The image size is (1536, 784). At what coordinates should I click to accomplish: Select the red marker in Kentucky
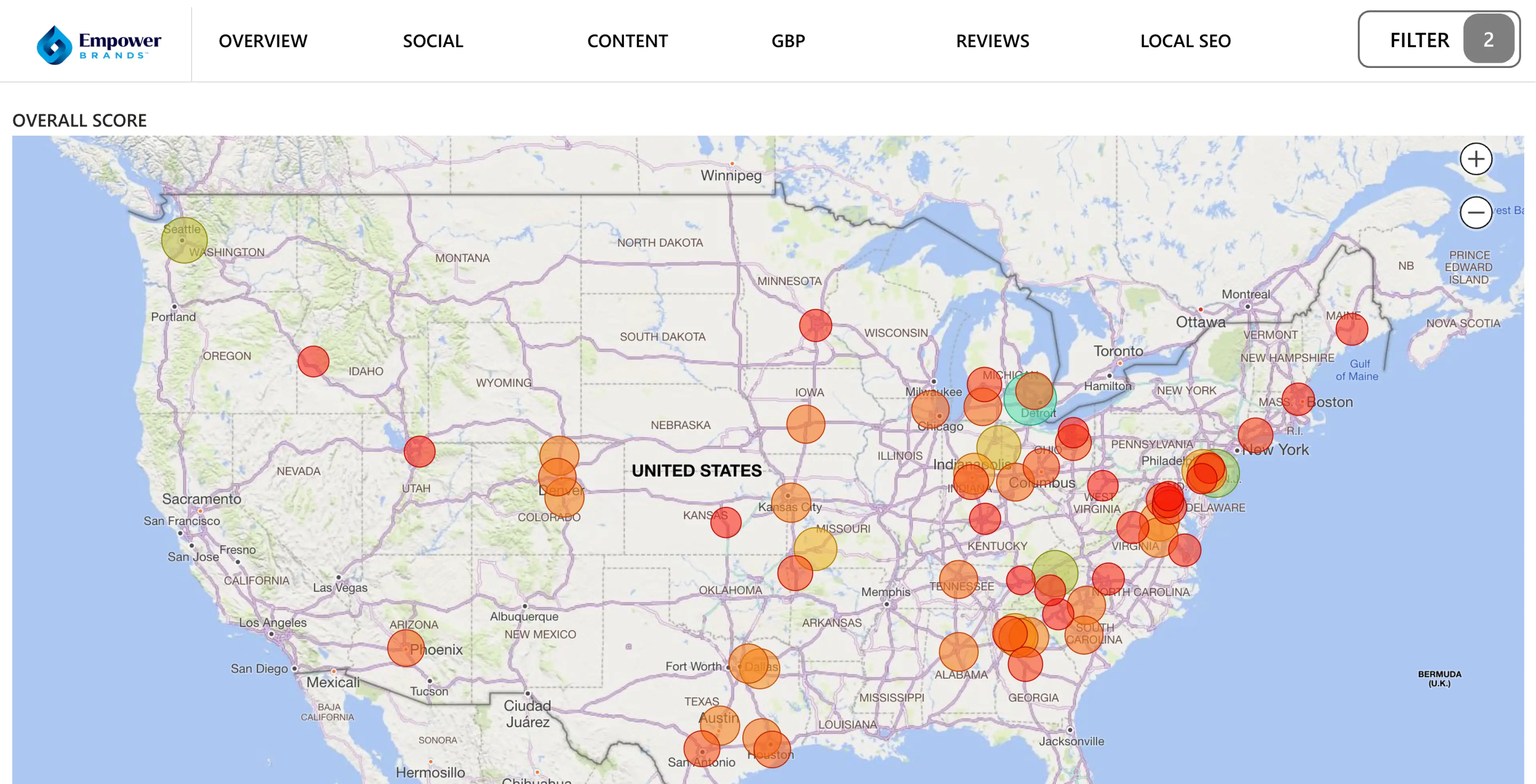985,518
